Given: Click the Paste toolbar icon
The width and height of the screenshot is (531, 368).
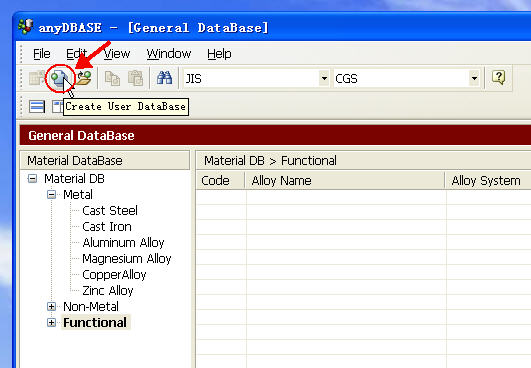Looking at the screenshot, I should point(135,78).
